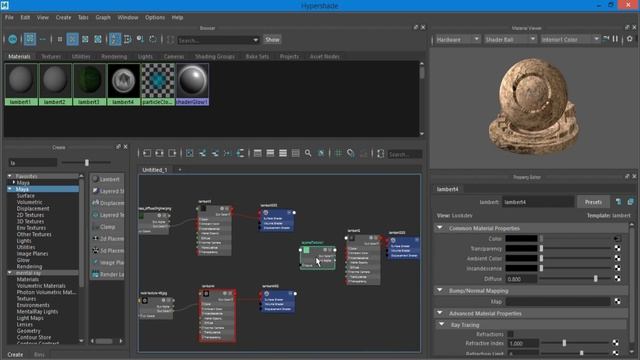This screenshot has height=360, width=640.
Task: Switch to the Textures tab
Action: pos(51,56)
